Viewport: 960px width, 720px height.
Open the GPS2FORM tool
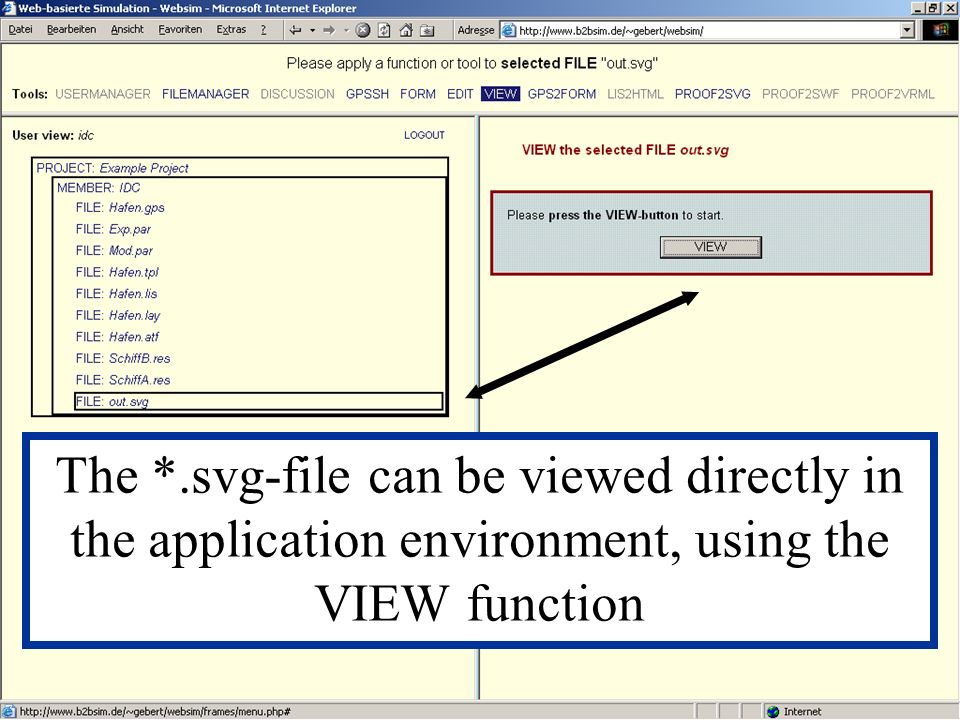coord(561,94)
